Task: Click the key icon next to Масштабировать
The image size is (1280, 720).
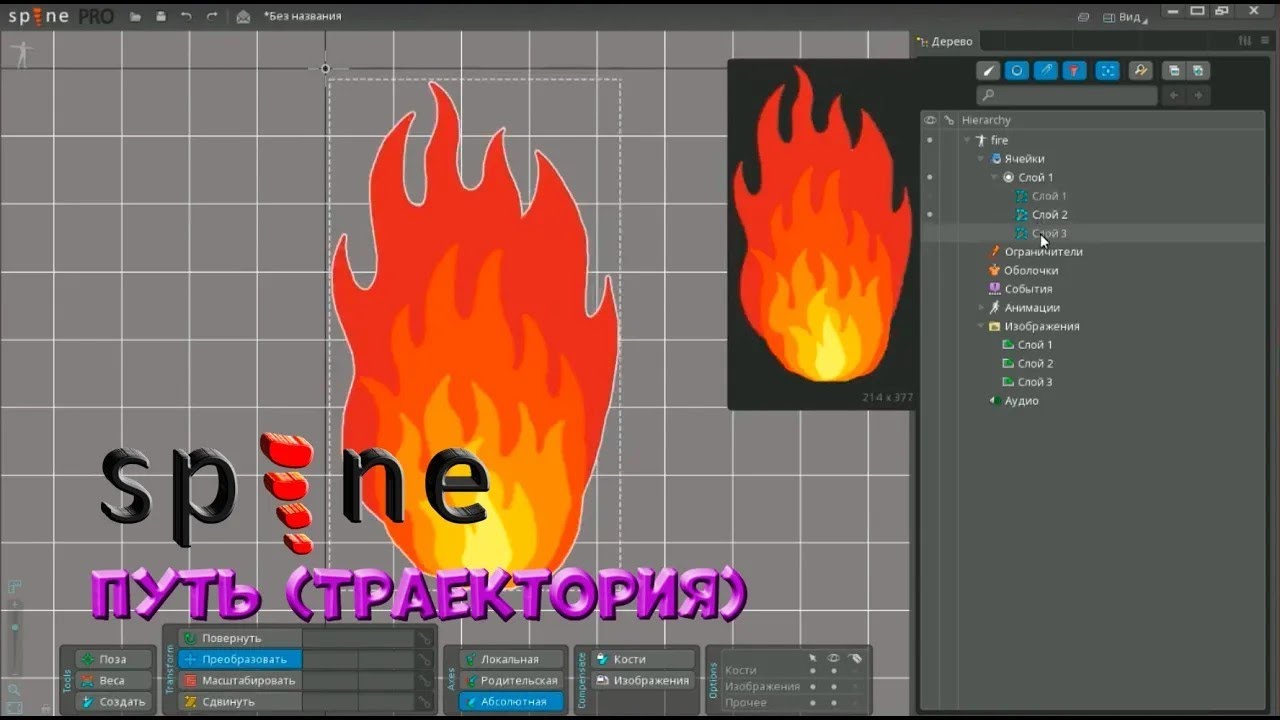Action: click(x=425, y=681)
